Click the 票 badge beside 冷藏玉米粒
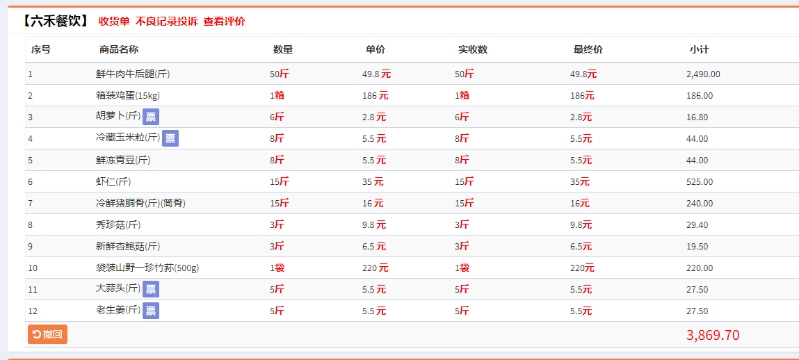The height and width of the screenshot is (360, 799). 170,138
